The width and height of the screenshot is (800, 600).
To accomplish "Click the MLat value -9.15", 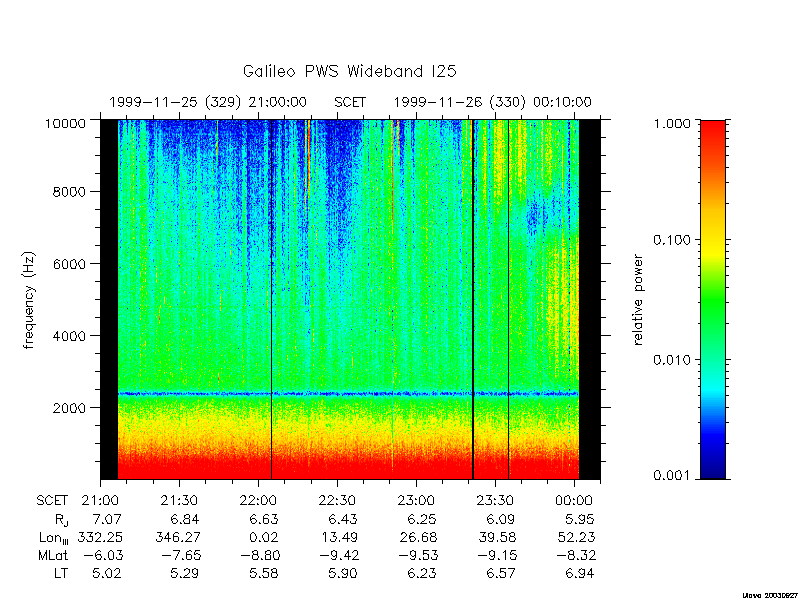I will pyautogui.click(x=495, y=555).
